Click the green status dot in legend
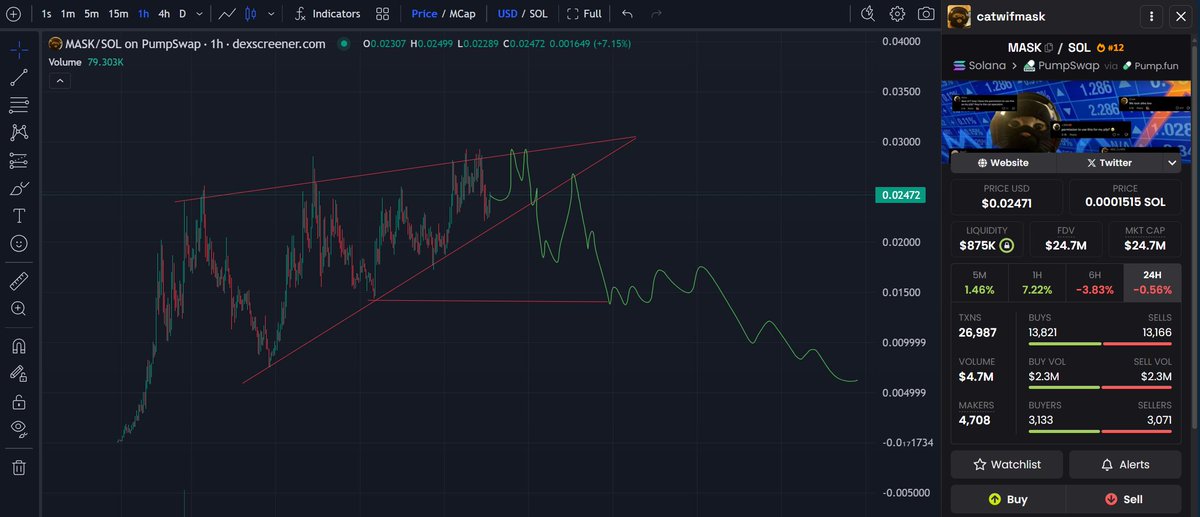 click(344, 43)
